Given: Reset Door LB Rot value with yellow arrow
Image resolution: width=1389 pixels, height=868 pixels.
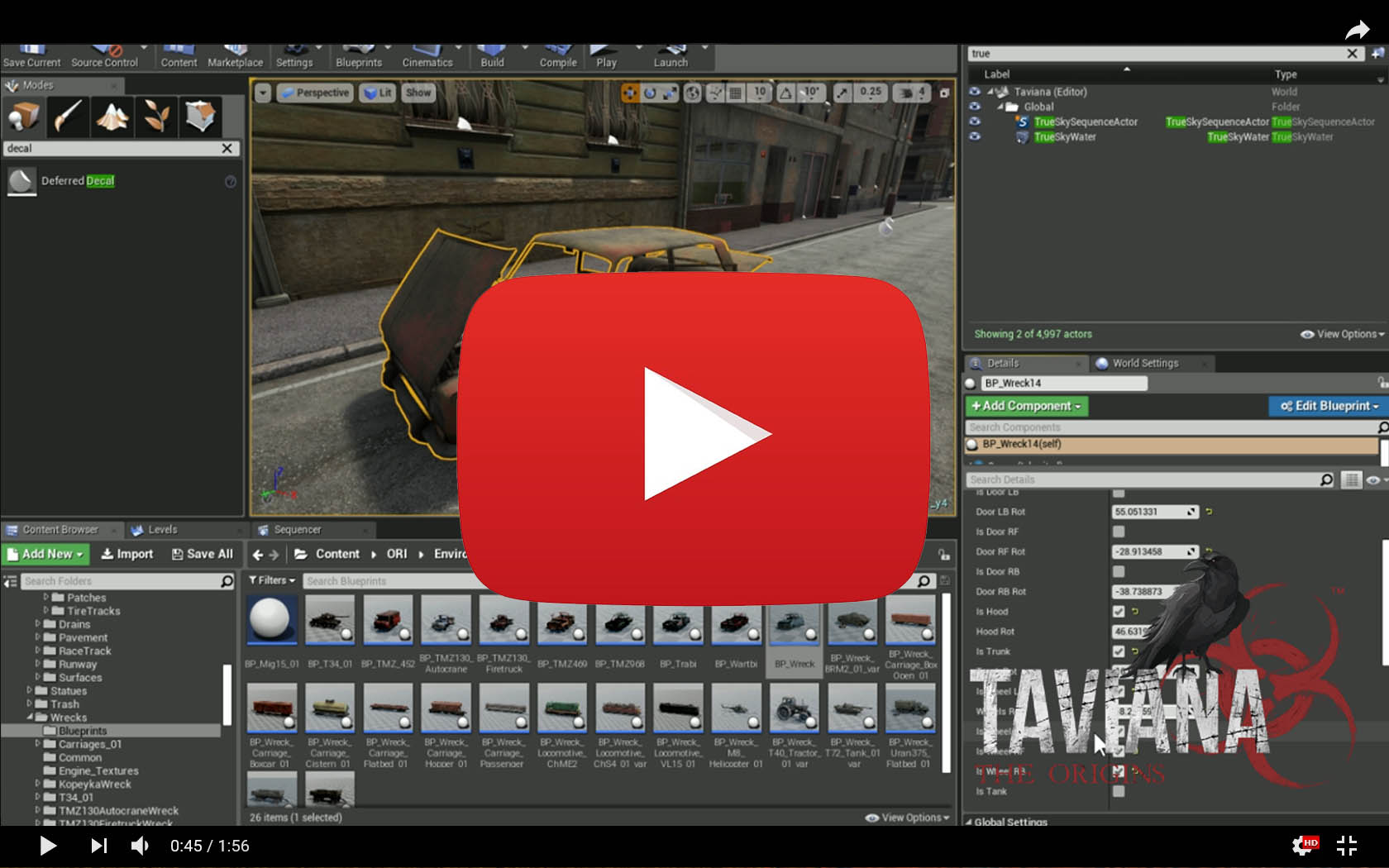Looking at the screenshot, I should coord(1209,512).
